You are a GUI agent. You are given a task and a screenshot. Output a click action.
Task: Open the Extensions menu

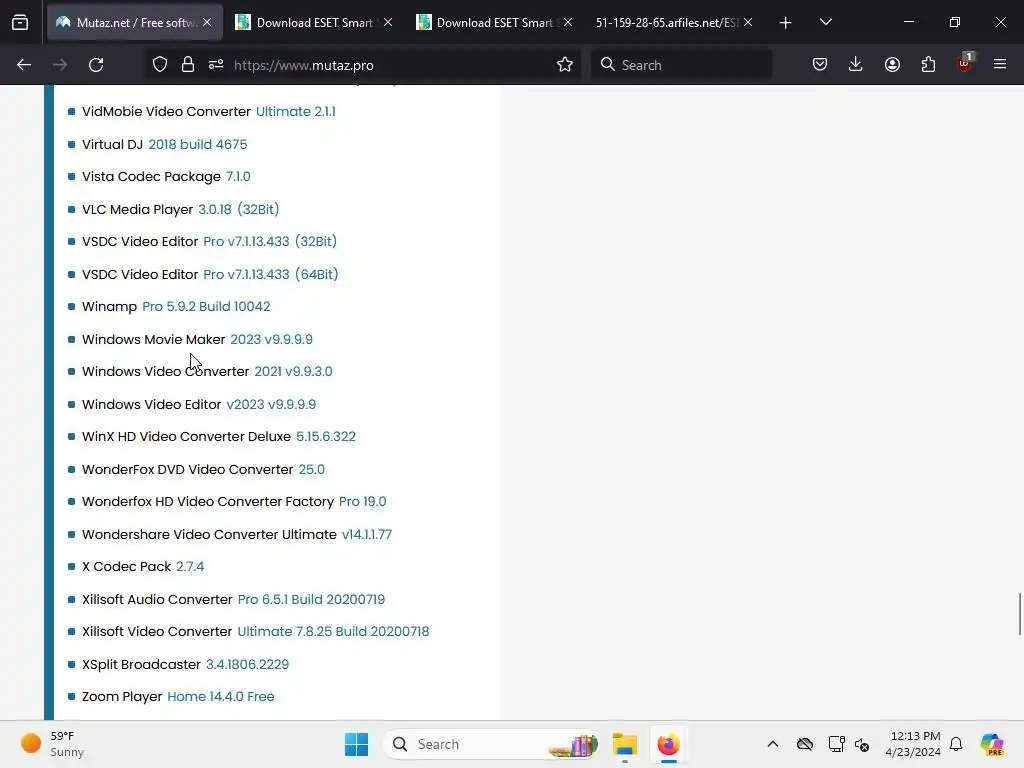tap(929, 65)
